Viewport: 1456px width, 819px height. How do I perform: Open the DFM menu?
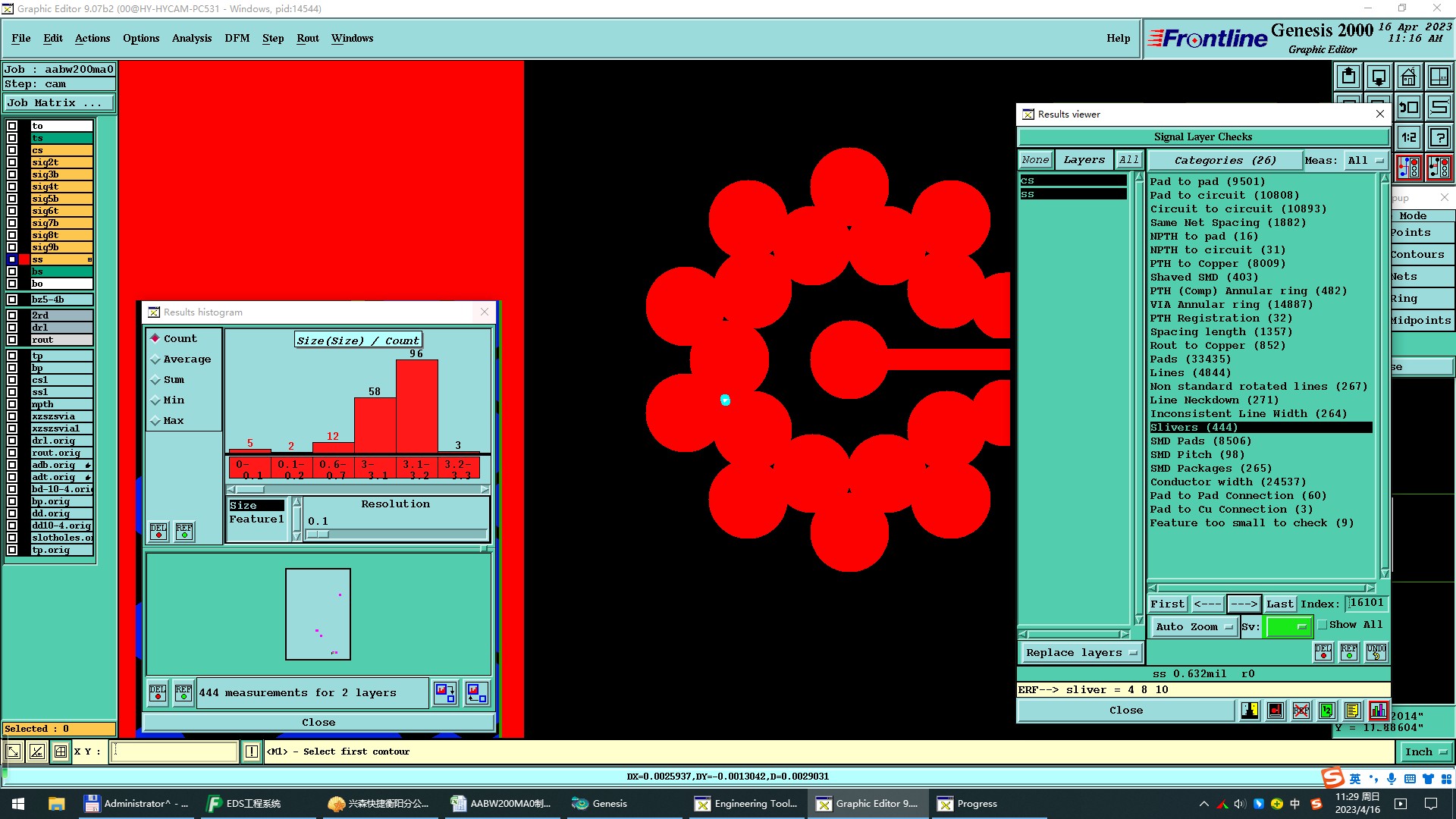237,38
